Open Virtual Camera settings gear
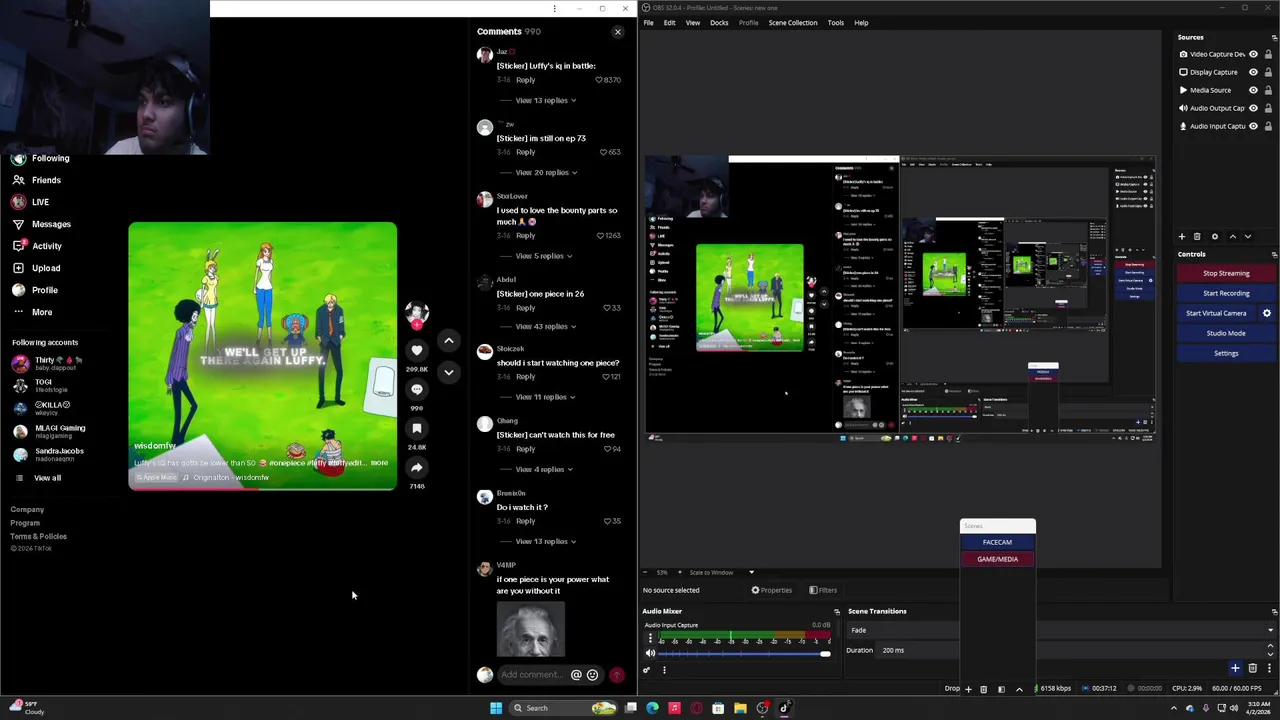The image size is (1280, 720). click(x=1267, y=313)
